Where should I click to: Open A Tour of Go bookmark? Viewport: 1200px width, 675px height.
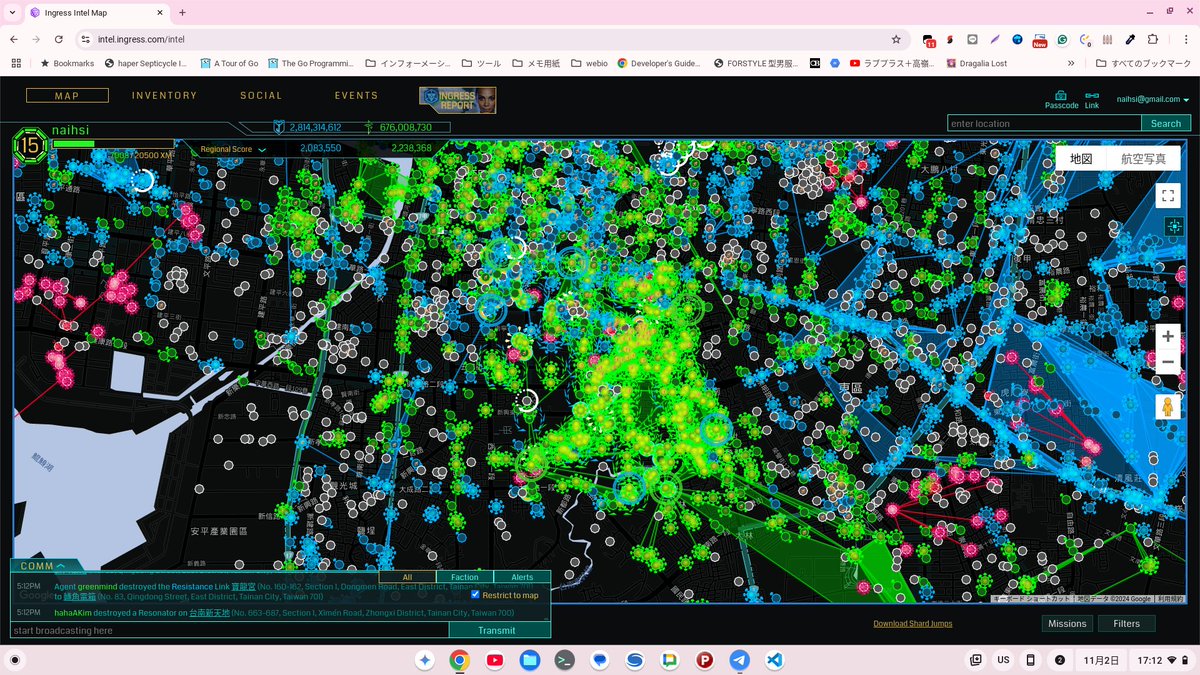pyautogui.click(x=228, y=63)
